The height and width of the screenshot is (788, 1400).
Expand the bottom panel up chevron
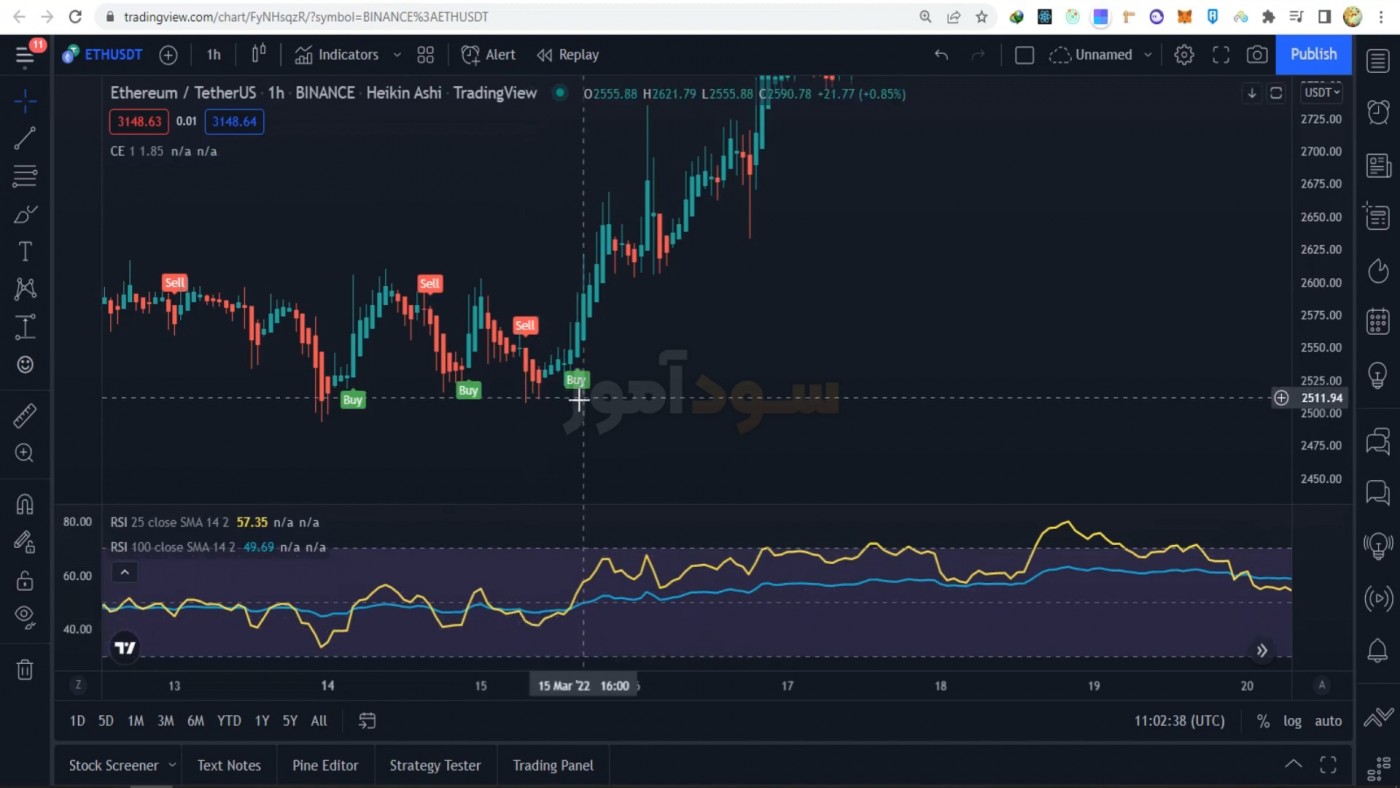[1293, 765]
